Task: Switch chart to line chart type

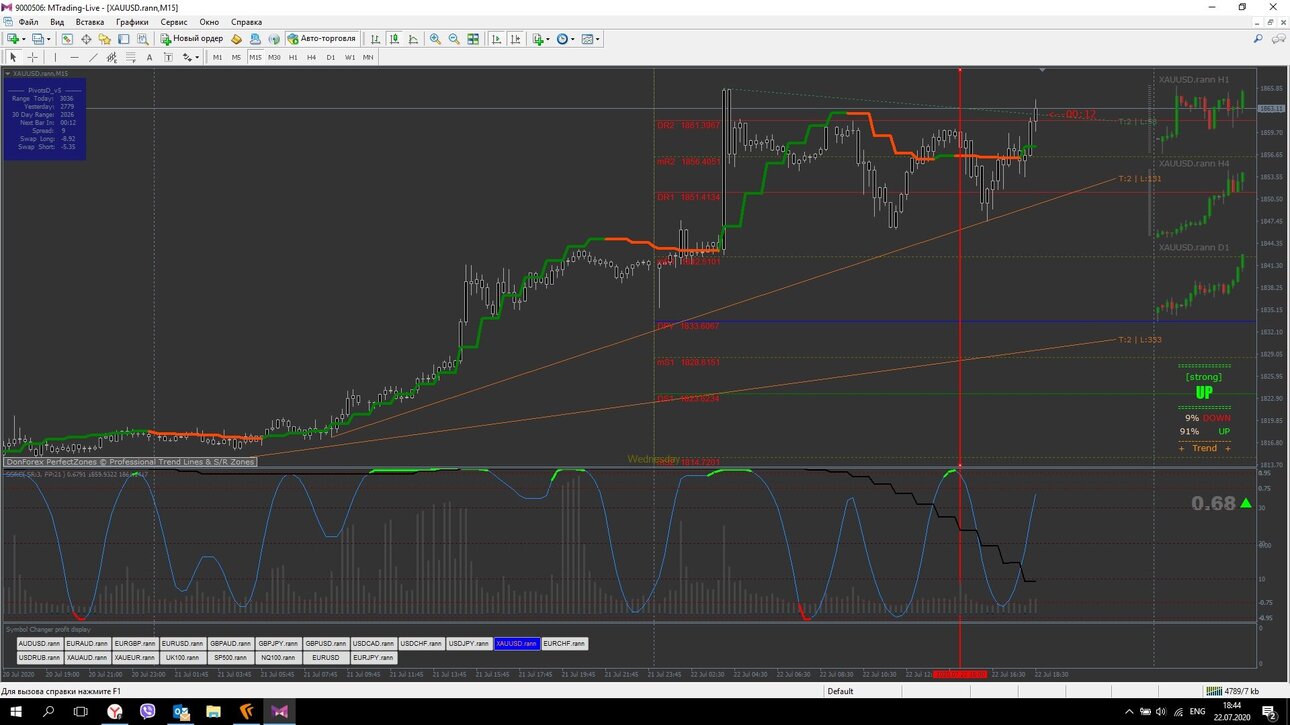Action: coord(413,39)
